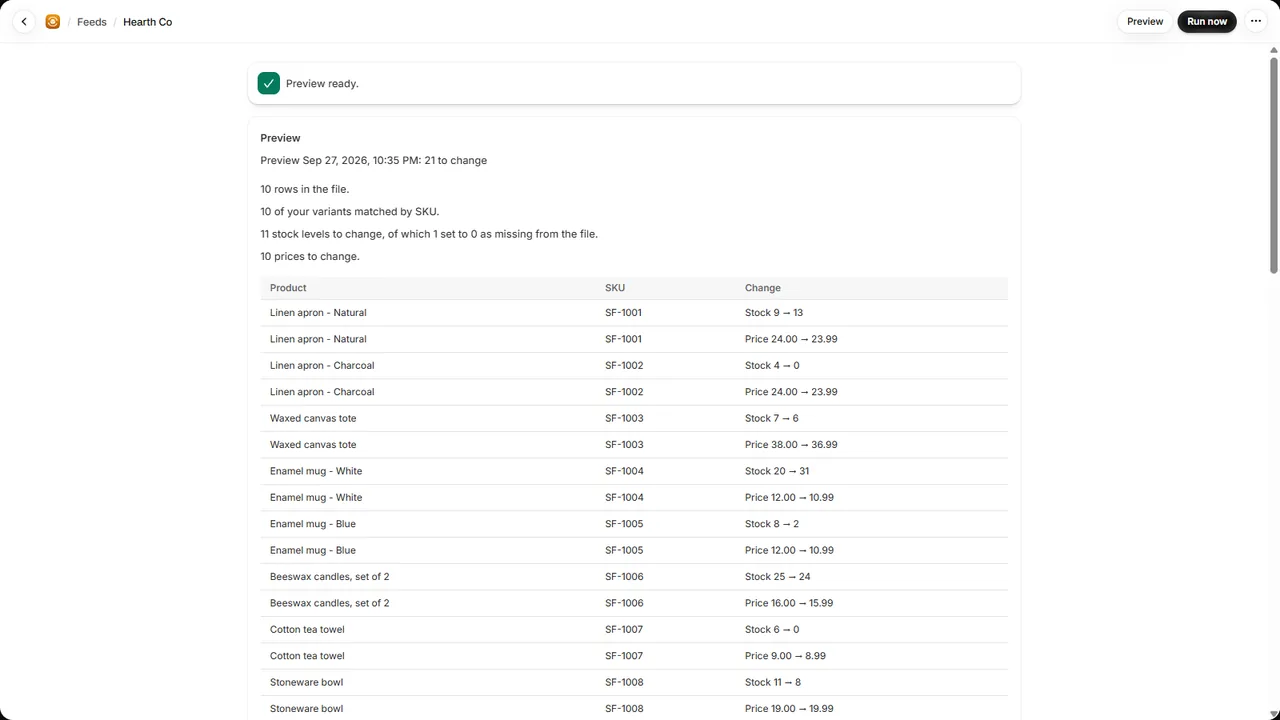Click the '11 stock levels to change' line
1280x720 pixels.
click(x=429, y=234)
